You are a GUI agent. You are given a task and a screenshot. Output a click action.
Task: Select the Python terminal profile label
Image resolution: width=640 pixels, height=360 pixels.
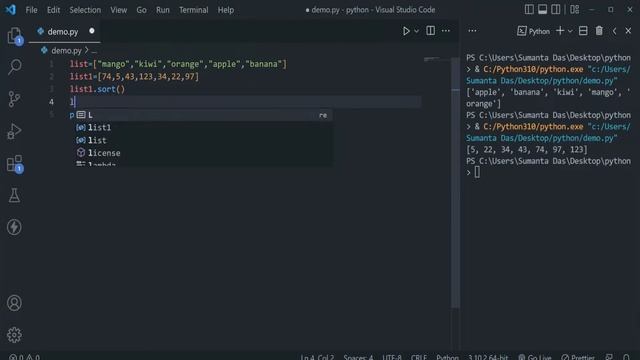pos(533,31)
